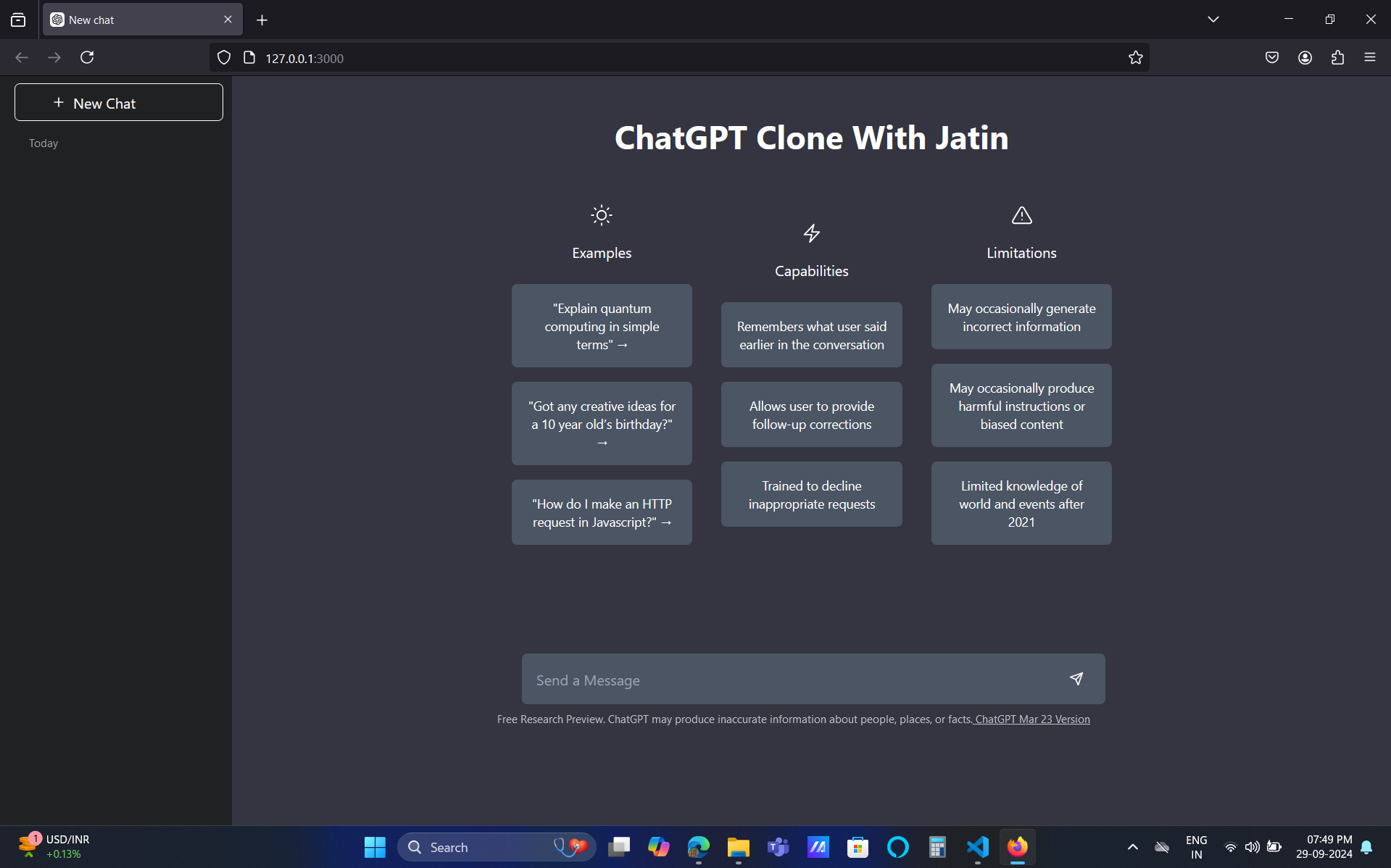Click the lightning bolt Capabilities icon
This screenshot has height=868, width=1391.
pyautogui.click(x=811, y=233)
